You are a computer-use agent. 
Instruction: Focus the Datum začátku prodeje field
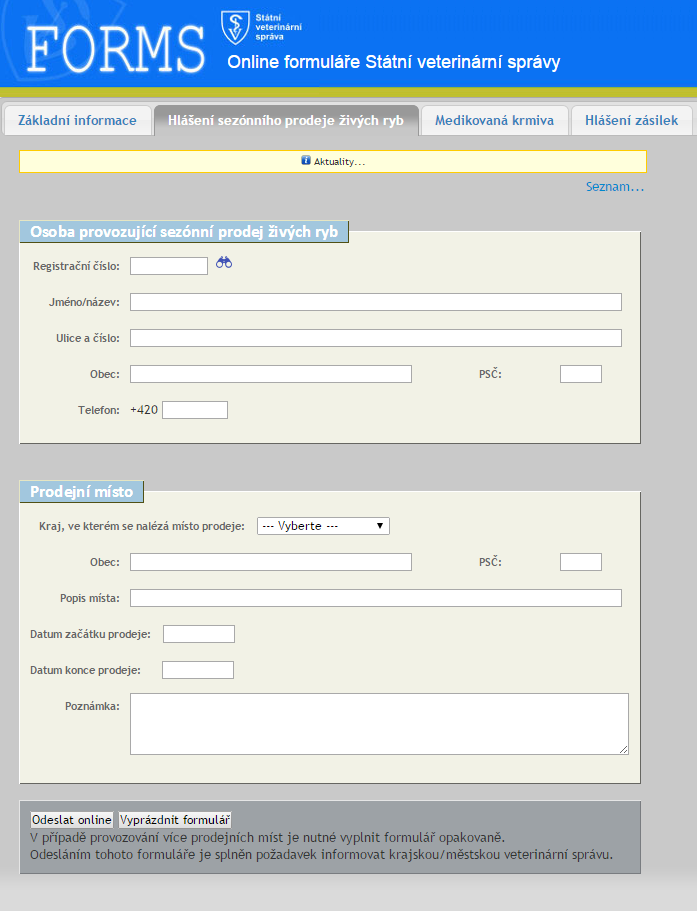click(x=199, y=634)
